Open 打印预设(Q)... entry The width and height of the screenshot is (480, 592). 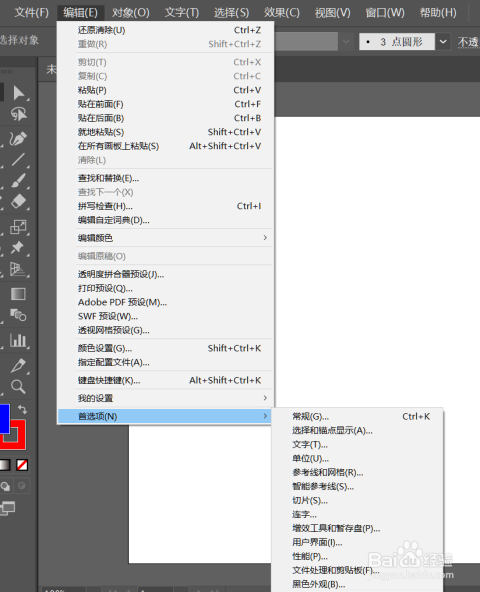(165, 288)
